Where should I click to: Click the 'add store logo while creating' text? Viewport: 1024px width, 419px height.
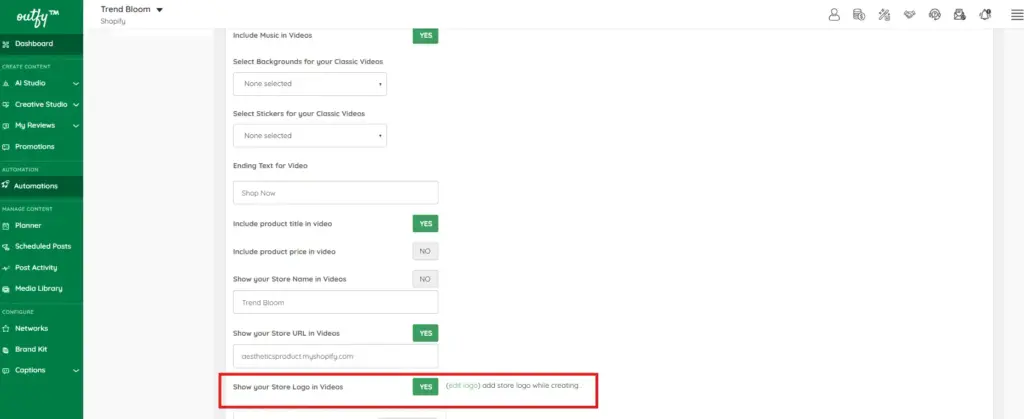(530, 386)
